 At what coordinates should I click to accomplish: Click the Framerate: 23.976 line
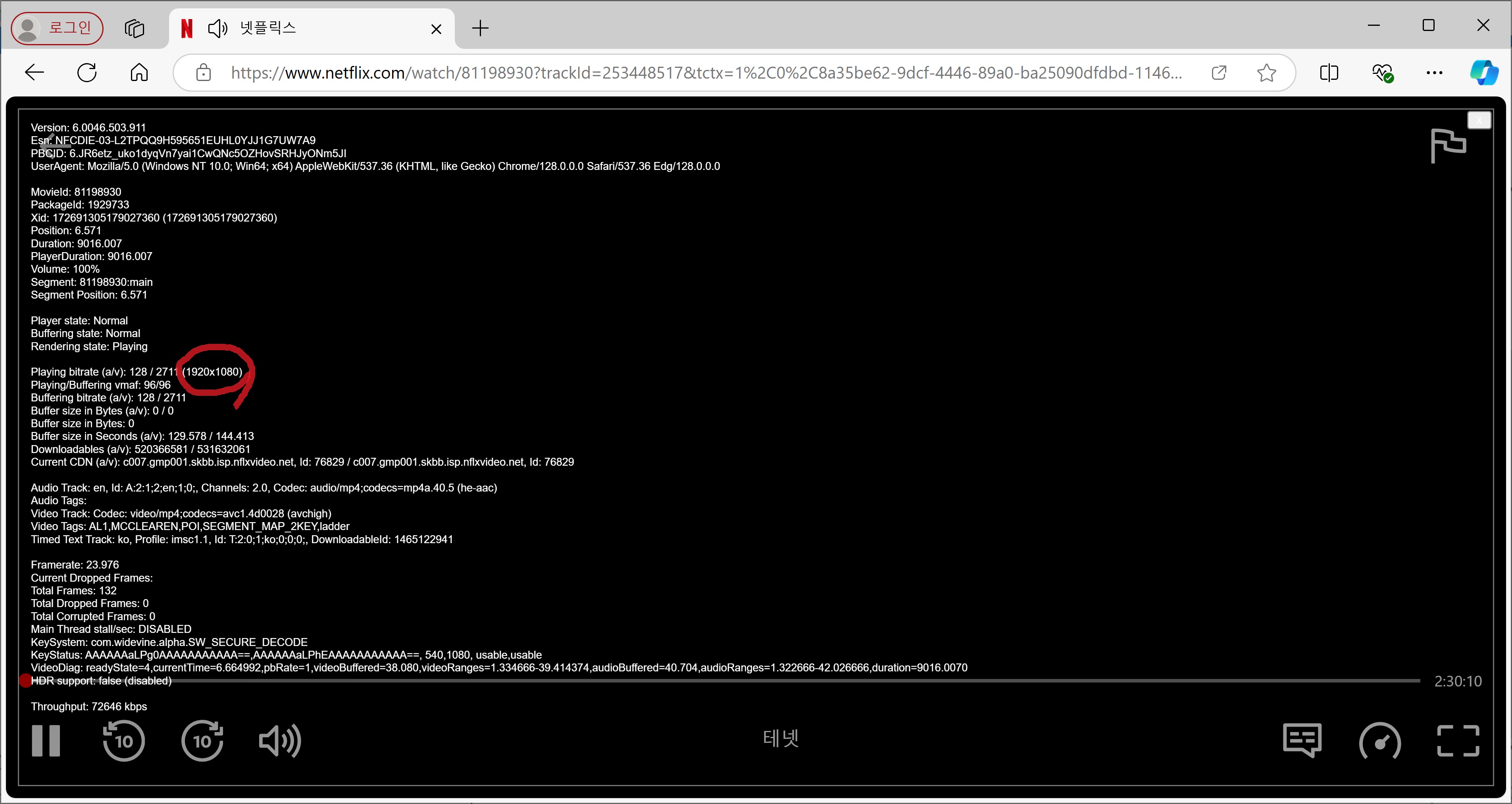75,565
